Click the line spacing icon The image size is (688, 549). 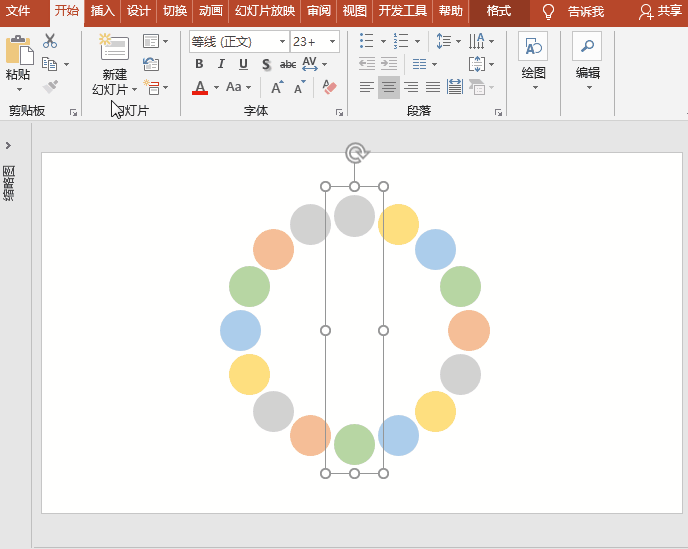coord(444,41)
